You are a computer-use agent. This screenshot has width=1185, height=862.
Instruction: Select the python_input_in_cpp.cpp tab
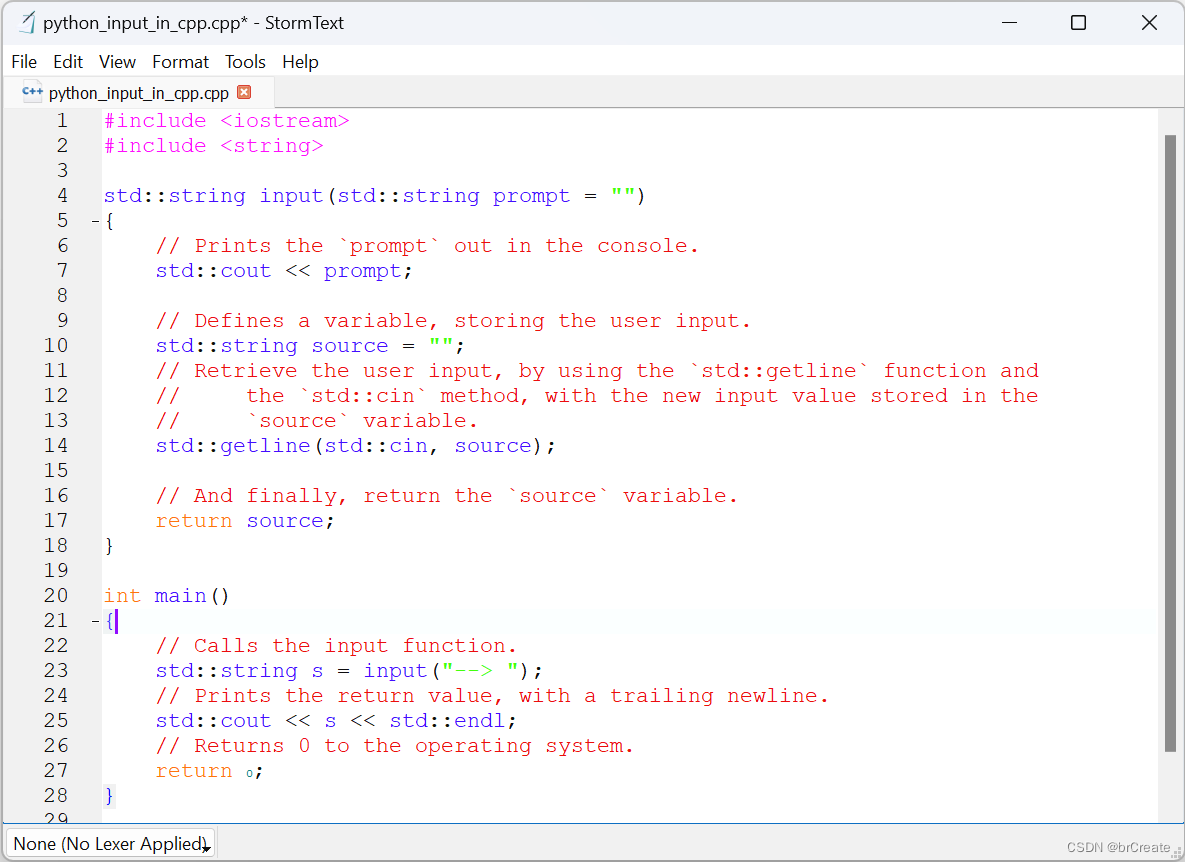(138, 93)
